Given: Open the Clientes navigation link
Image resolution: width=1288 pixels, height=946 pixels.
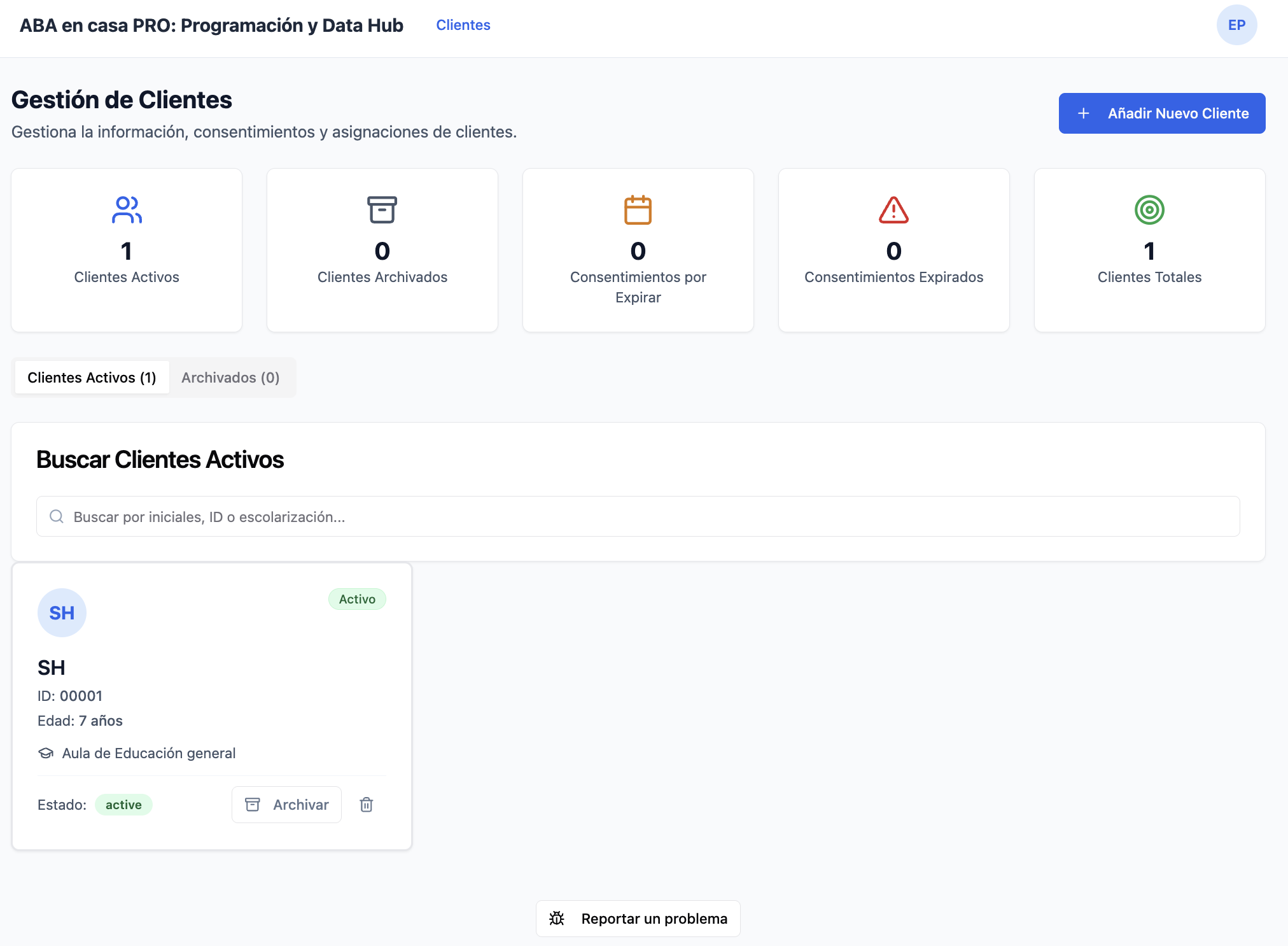Looking at the screenshot, I should (x=463, y=25).
